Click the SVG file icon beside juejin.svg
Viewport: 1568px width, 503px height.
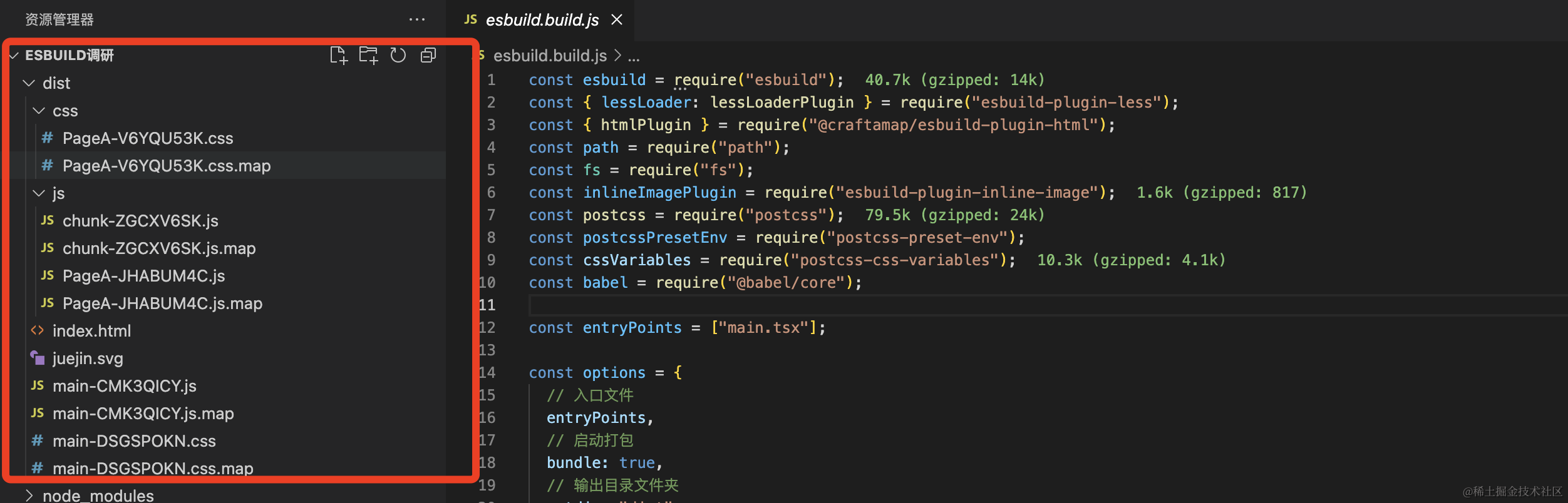(38, 358)
